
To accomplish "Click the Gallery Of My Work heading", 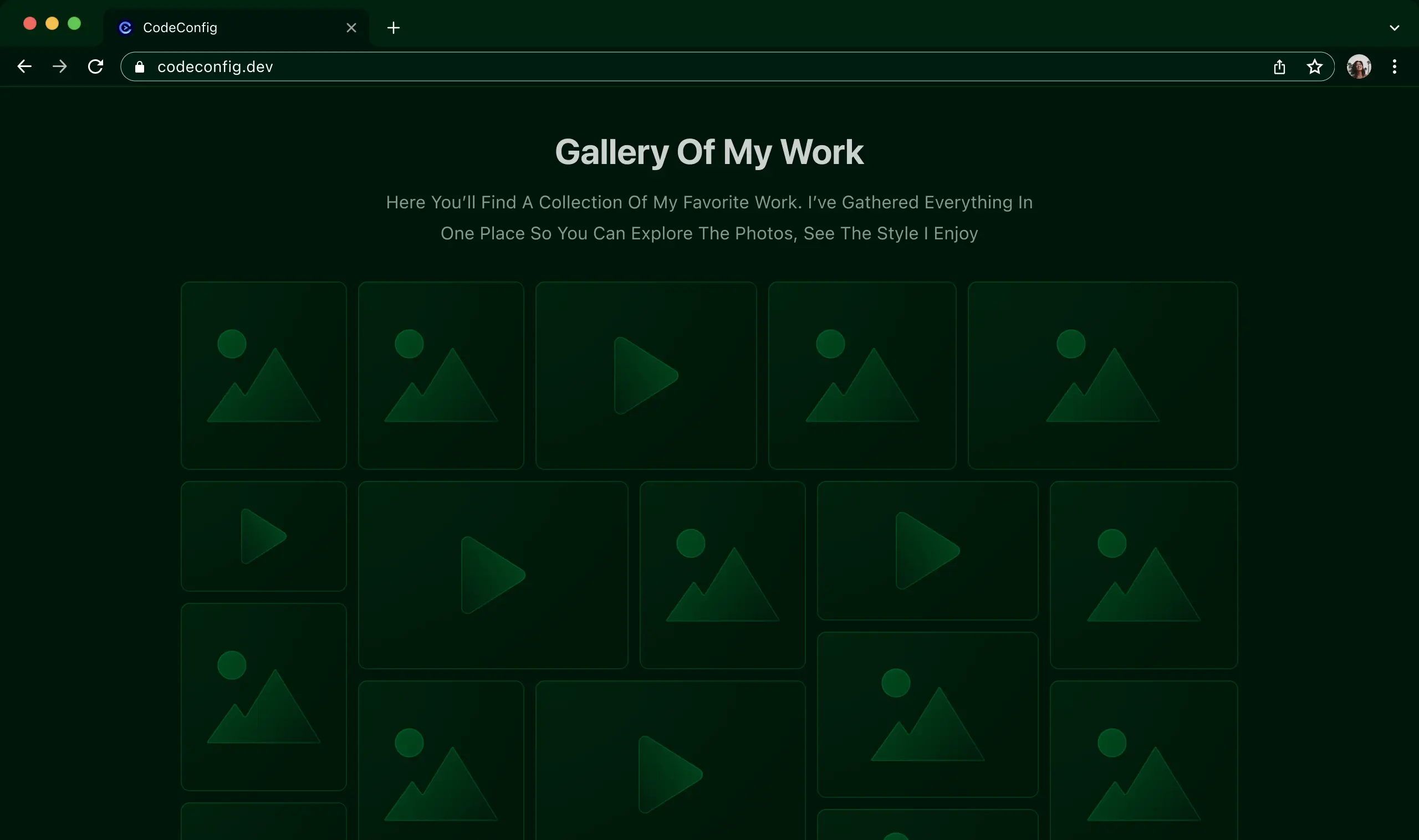I will (x=709, y=152).
